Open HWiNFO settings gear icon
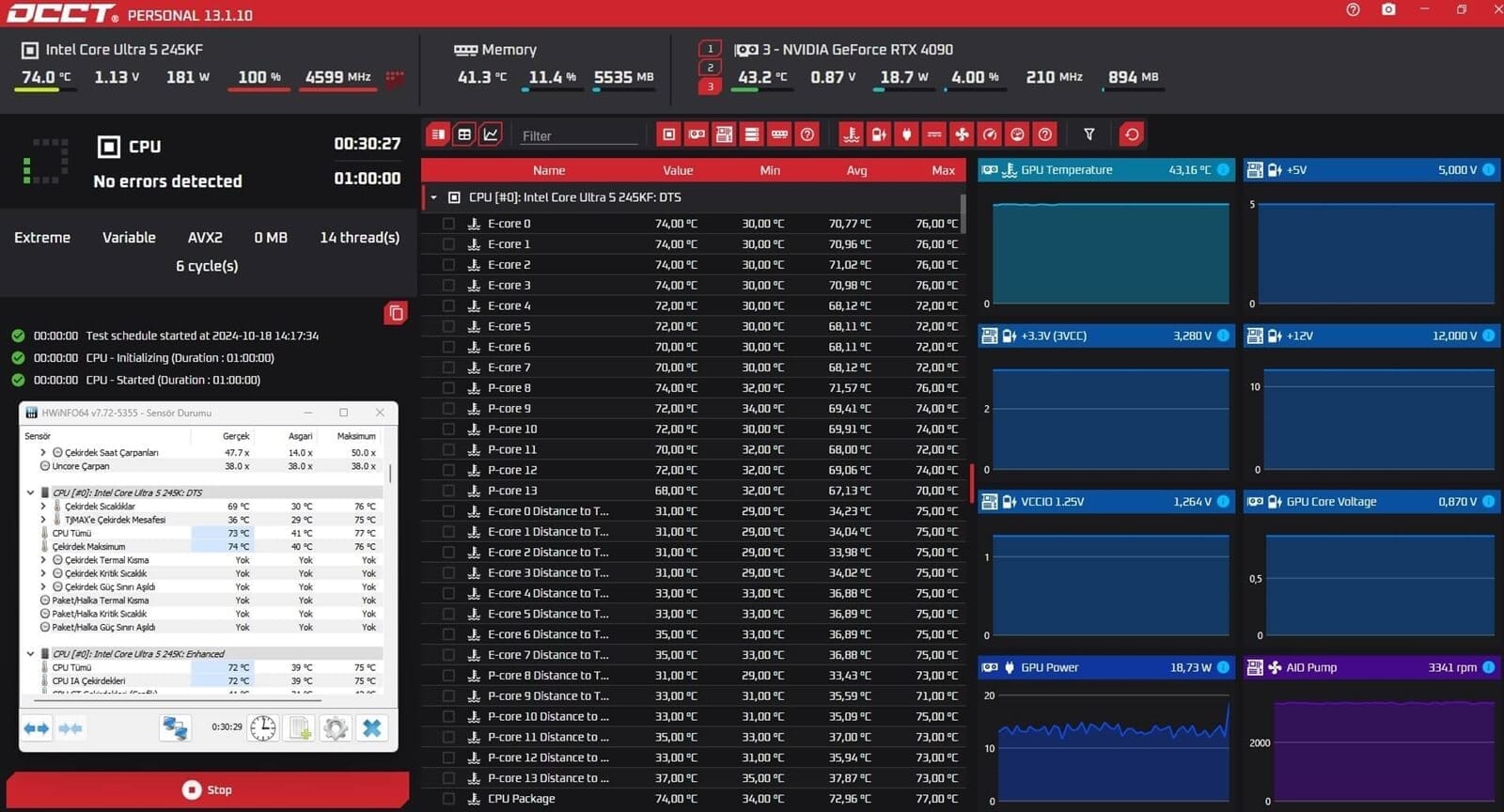 click(336, 728)
